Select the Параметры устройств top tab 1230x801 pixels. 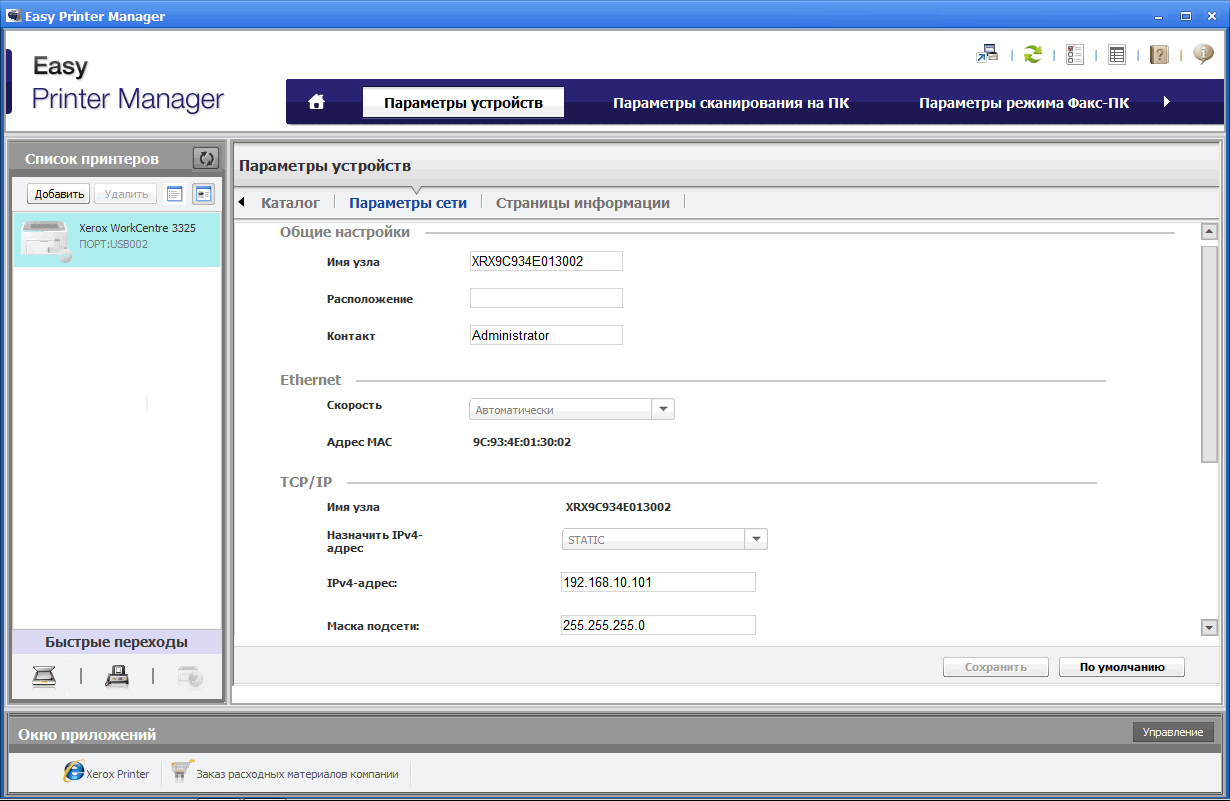point(463,102)
